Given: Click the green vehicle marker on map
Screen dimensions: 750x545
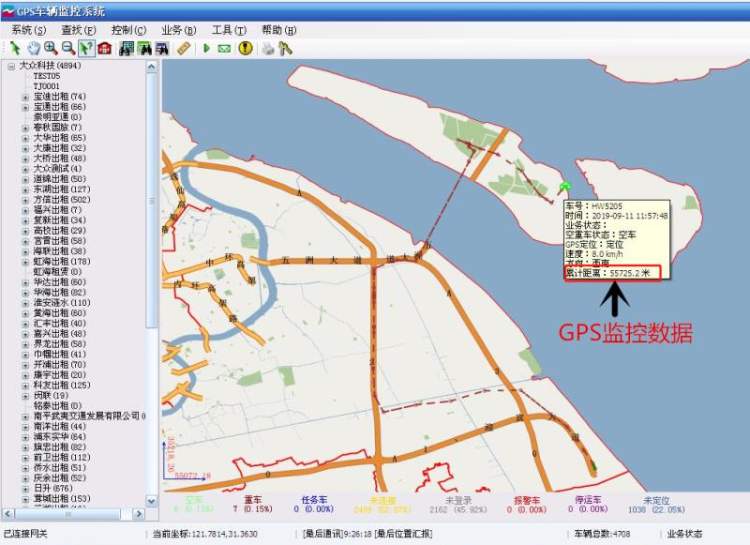Looking at the screenshot, I should 565,187.
